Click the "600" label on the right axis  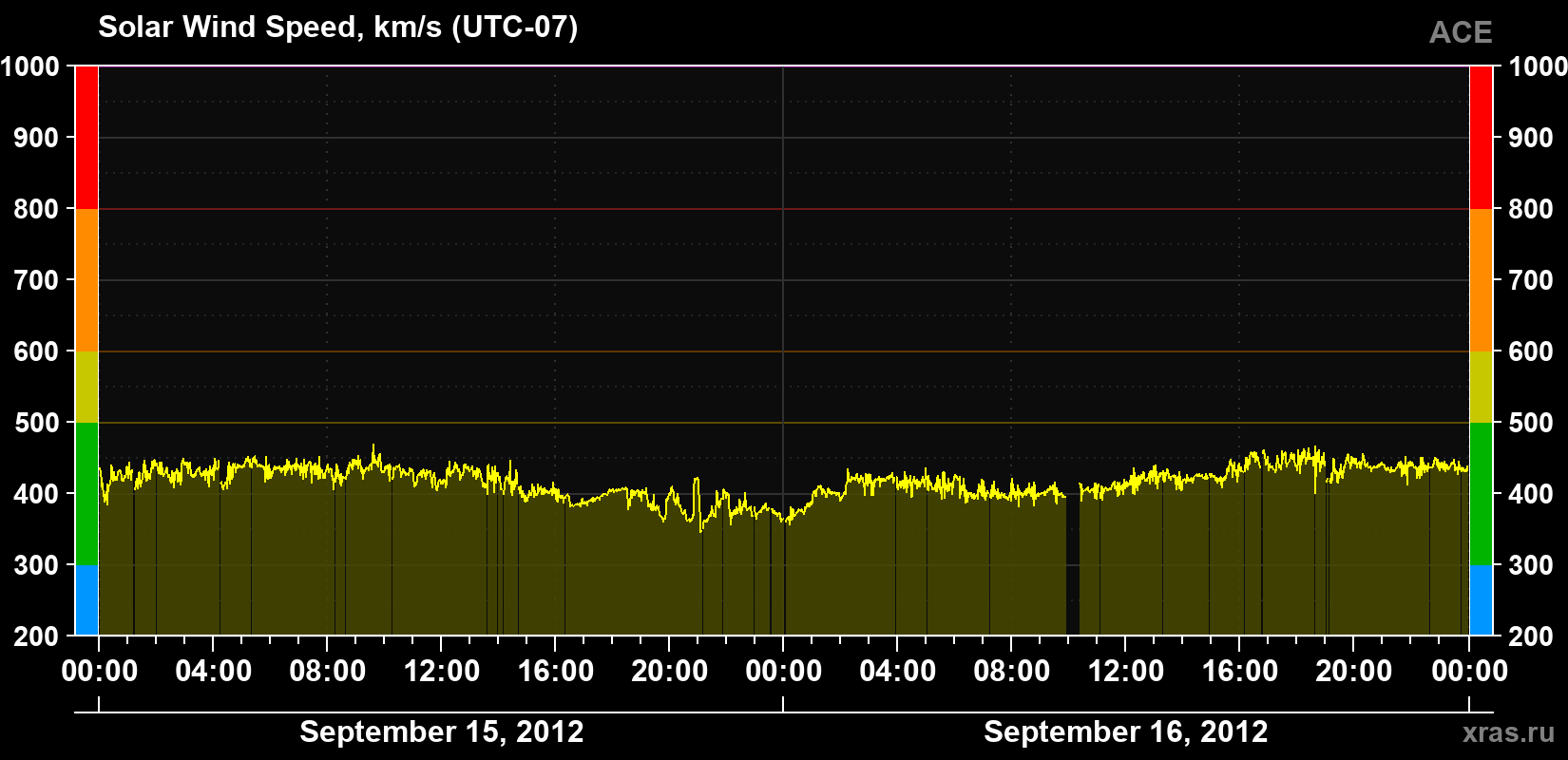tap(1531, 351)
